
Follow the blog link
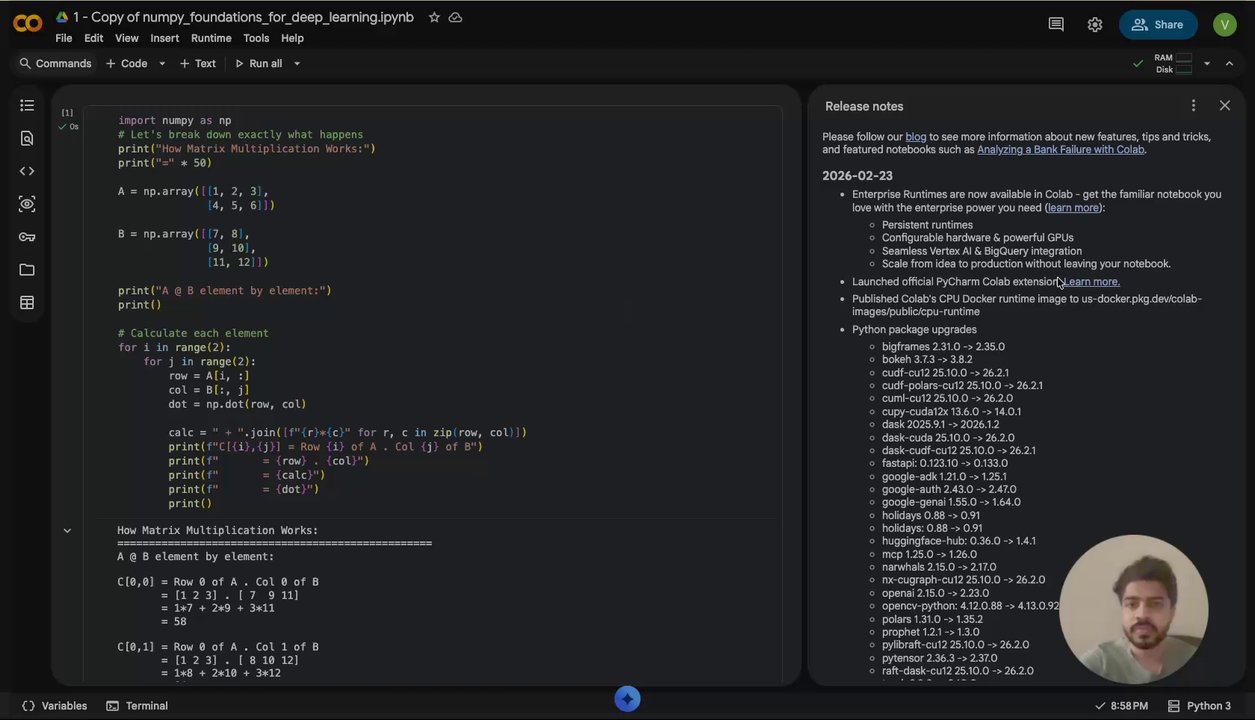(916, 137)
